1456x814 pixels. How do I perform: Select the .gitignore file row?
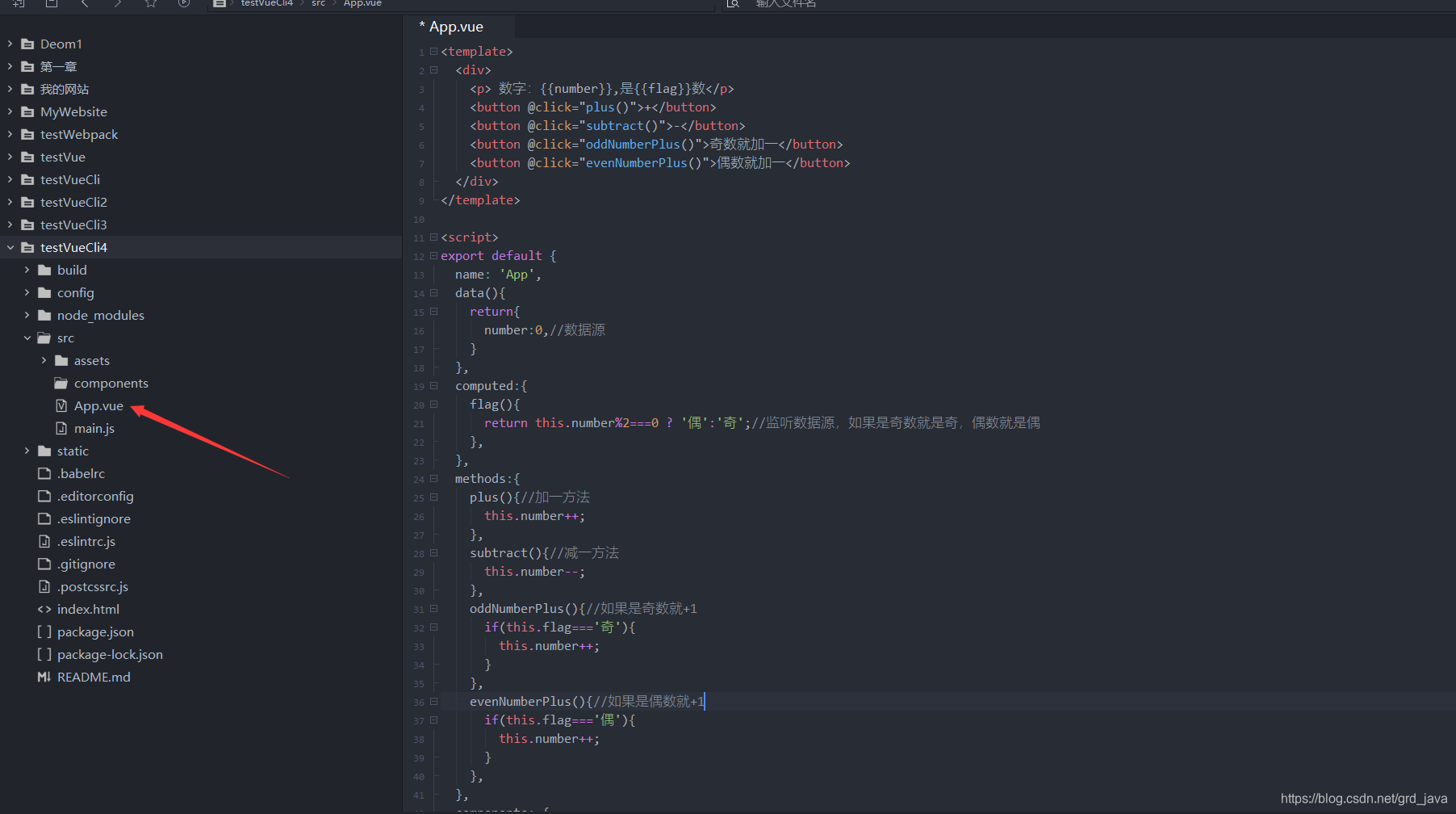coord(201,564)
